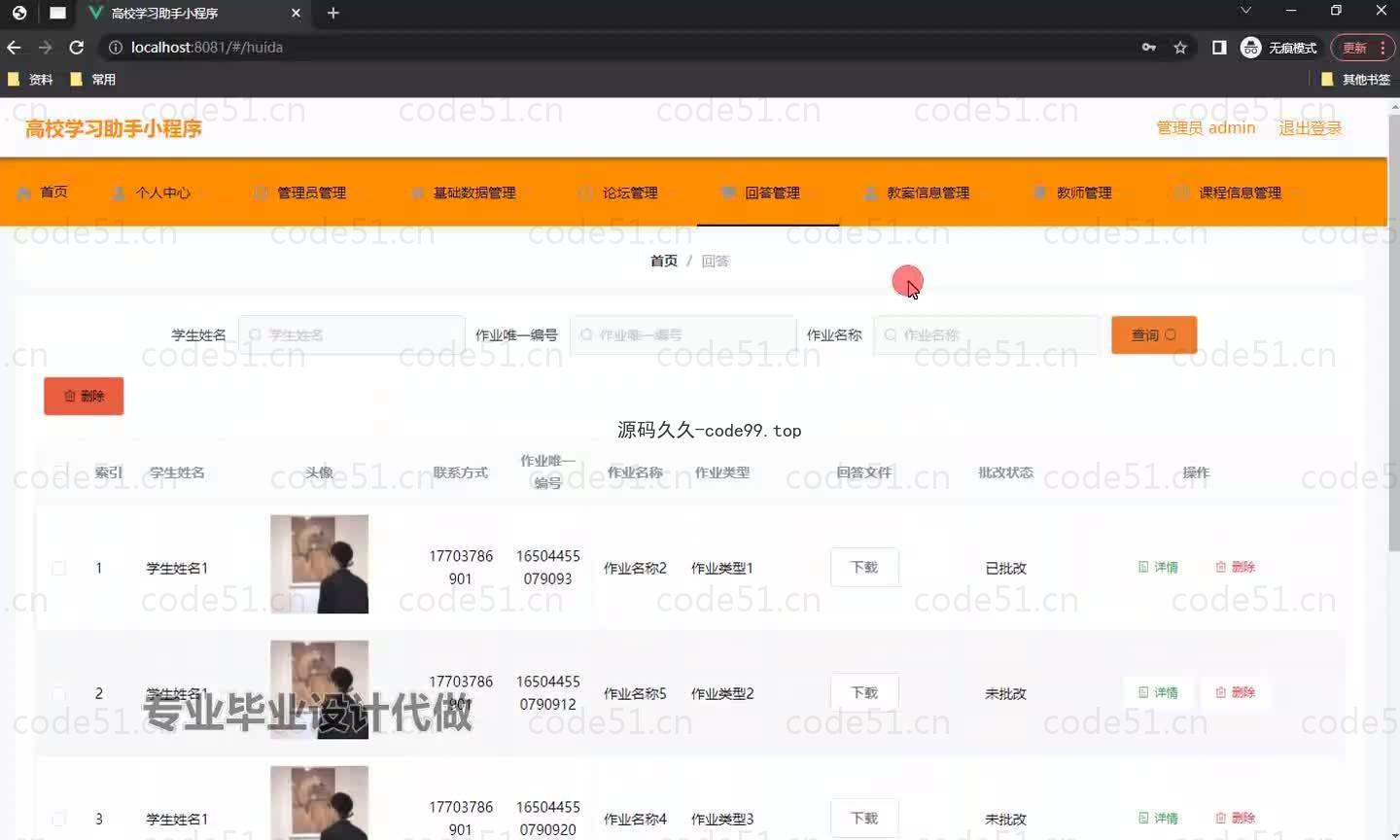Image resolution: width=1400 pixels, height=840 pixels.
Task: Open the 首页 navigation menu
Action: point(43,192)
